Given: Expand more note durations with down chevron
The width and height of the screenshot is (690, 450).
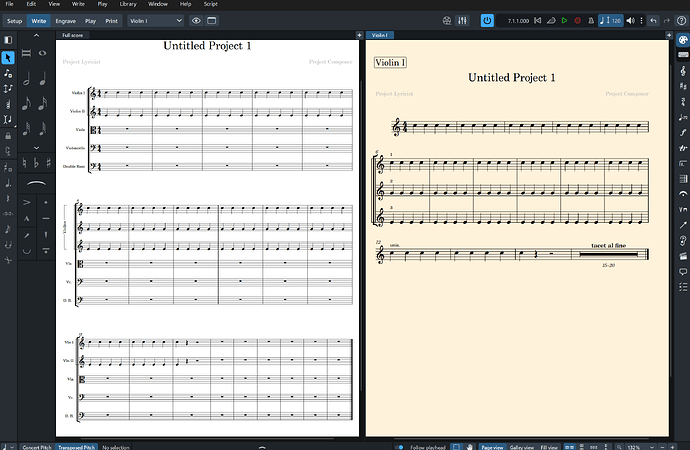Looking at the screenshot, I should click(36, 148).
